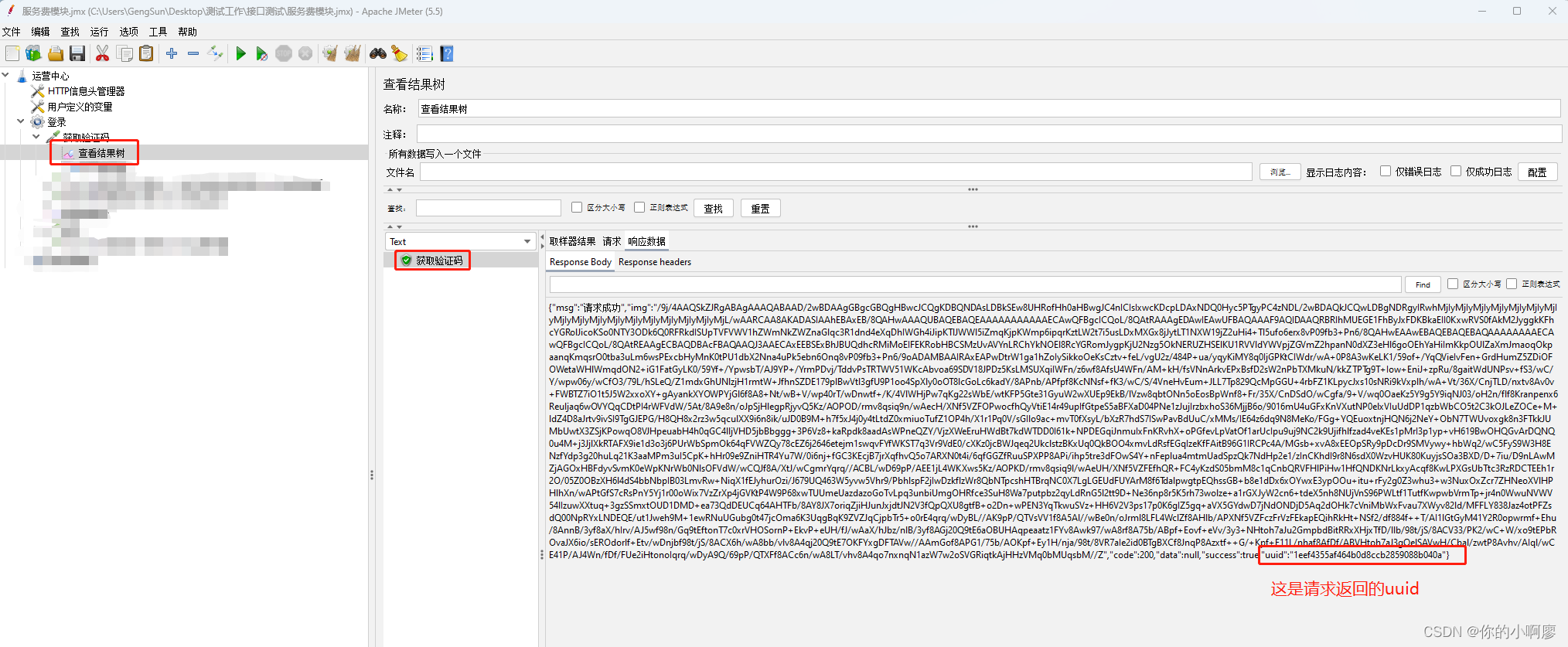1568x647 pixels.
Task: Focus the 查找 search text field
Action: click(x=489, y=207)
